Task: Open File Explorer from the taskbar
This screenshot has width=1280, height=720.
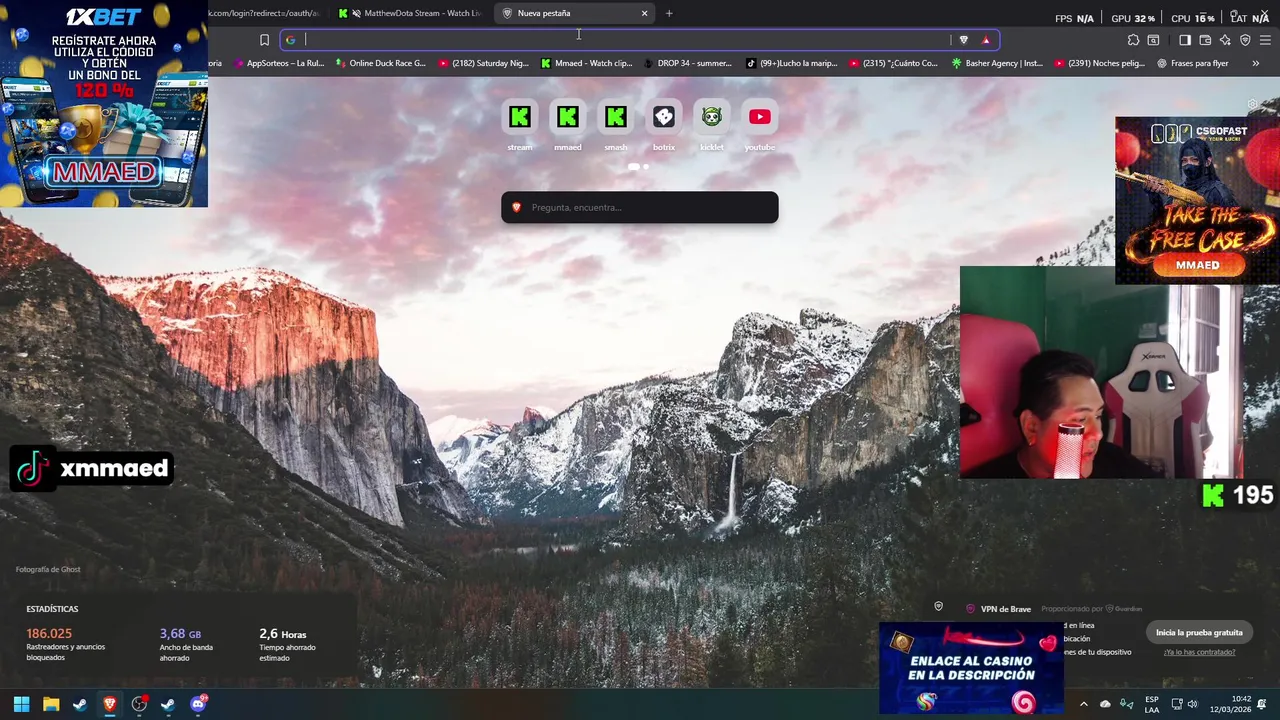Action: click(51, 704)
